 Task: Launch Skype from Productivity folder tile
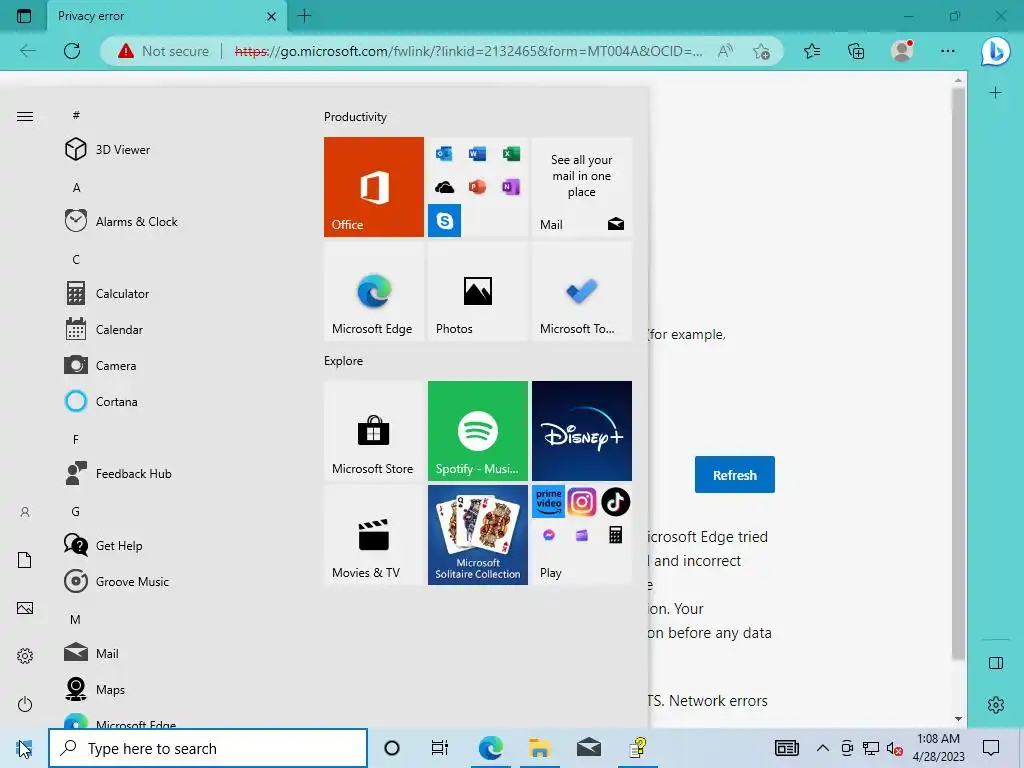point(445,221)
